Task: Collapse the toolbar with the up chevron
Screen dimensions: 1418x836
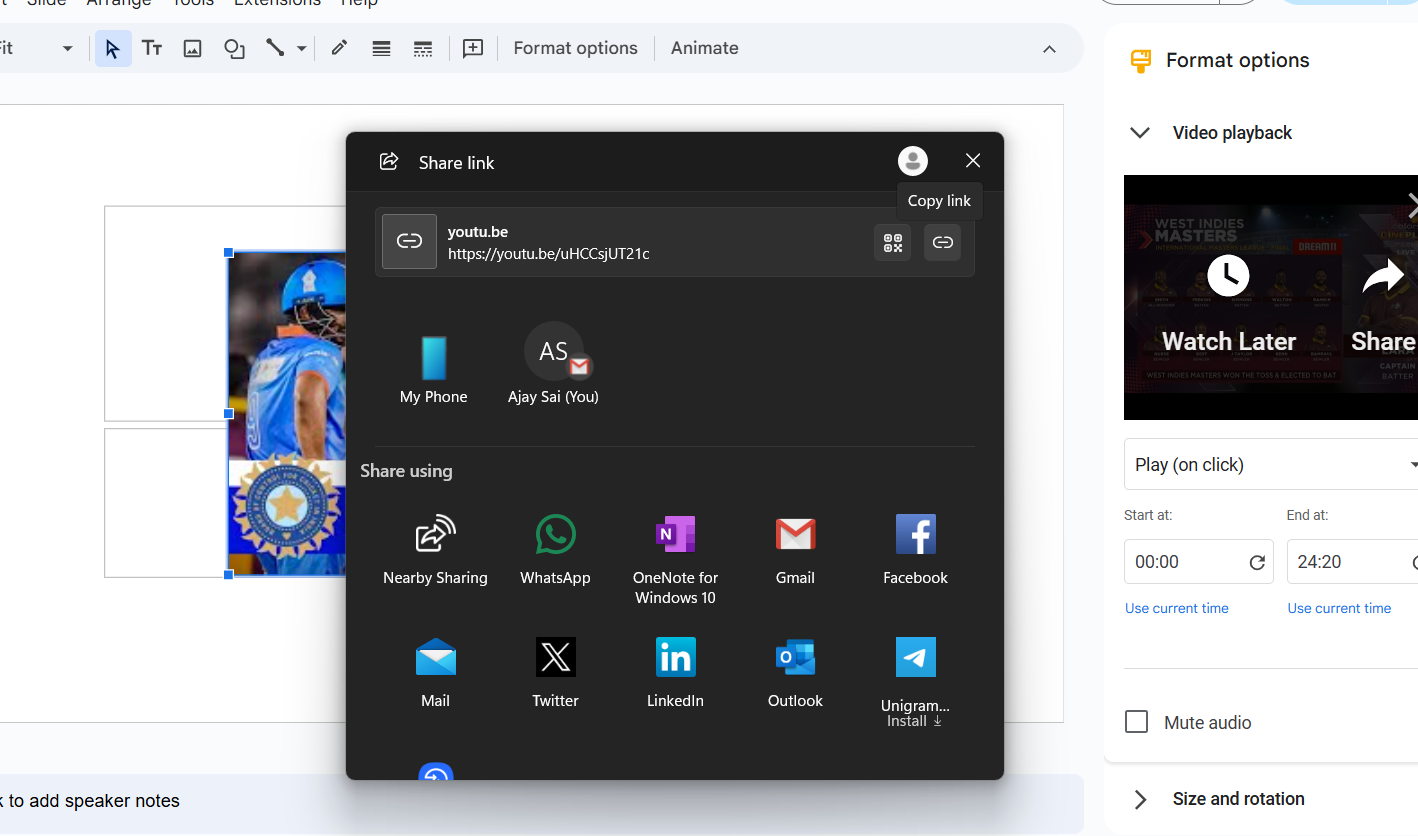Action: pos(1049,49)
